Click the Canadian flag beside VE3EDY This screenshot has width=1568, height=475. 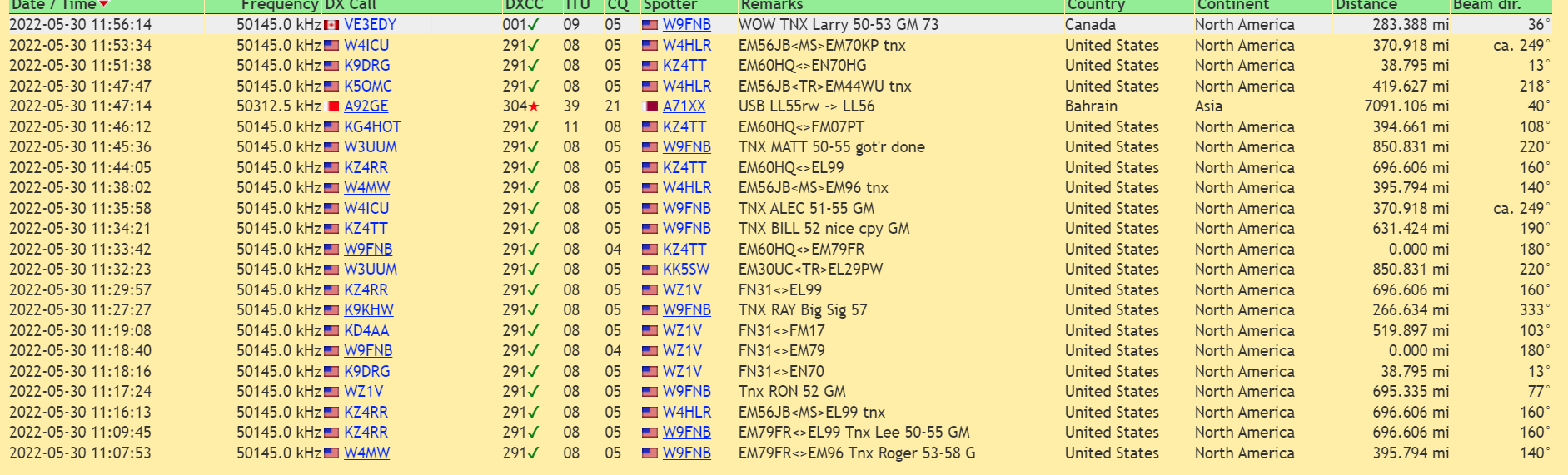(x=331, y=25)
